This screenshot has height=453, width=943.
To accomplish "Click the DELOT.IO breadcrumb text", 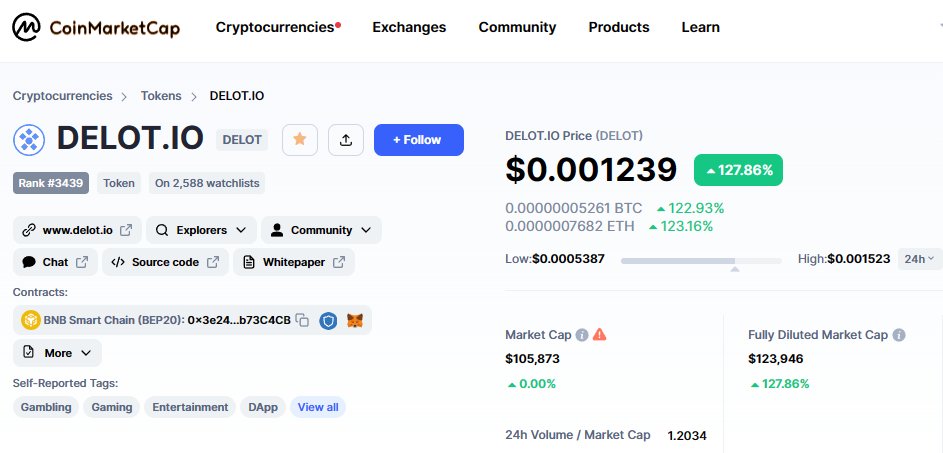I will click(x=236, y=96).
